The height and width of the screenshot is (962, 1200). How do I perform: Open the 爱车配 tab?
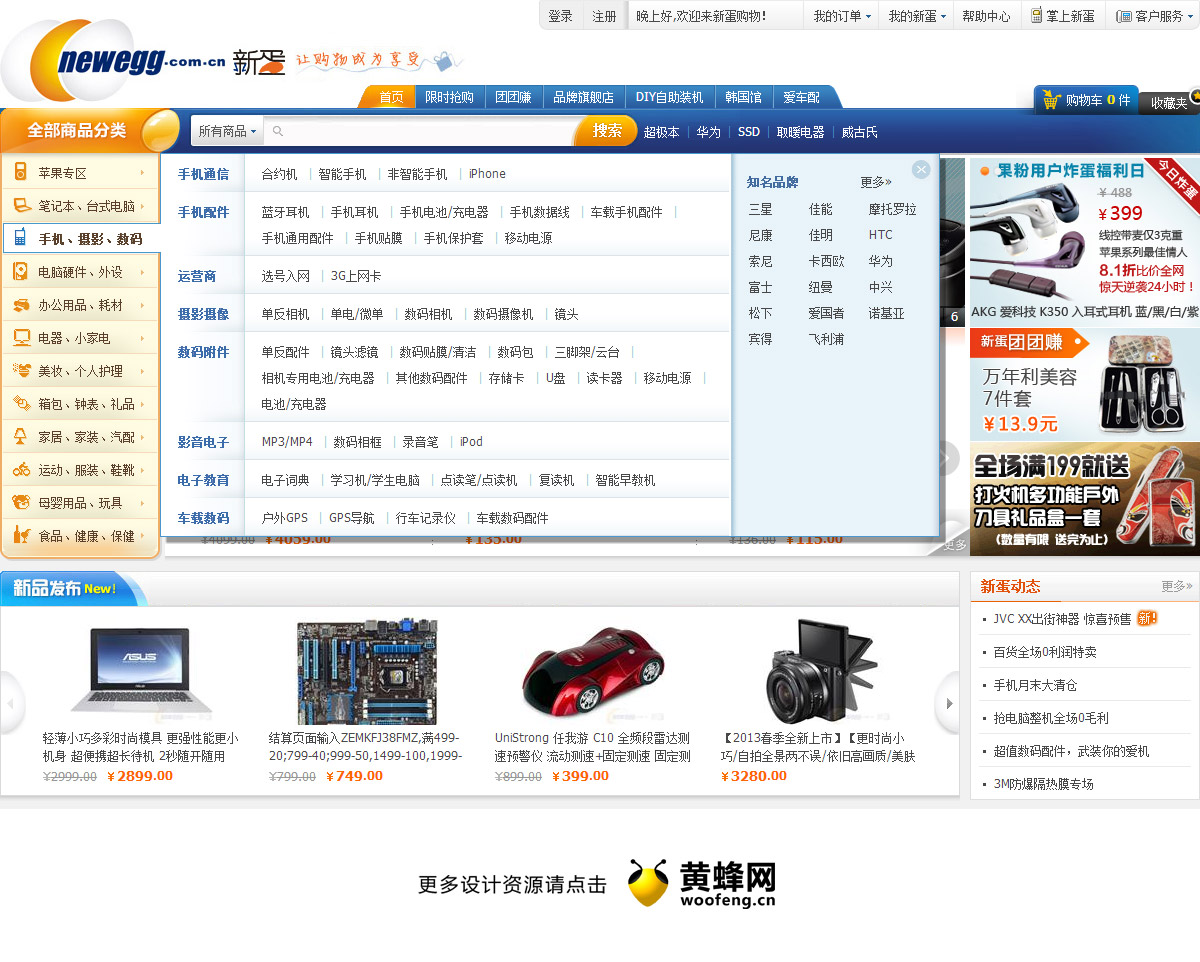[802, 97]
